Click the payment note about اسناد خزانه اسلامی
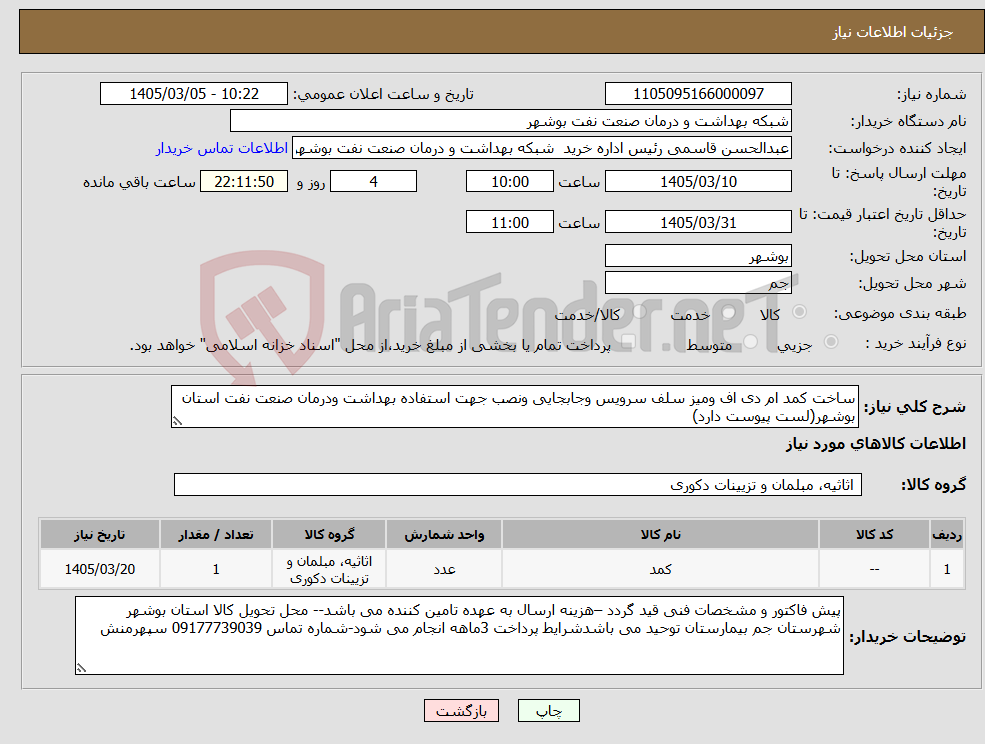The image size is (985, 744). [x=370, y=345]
